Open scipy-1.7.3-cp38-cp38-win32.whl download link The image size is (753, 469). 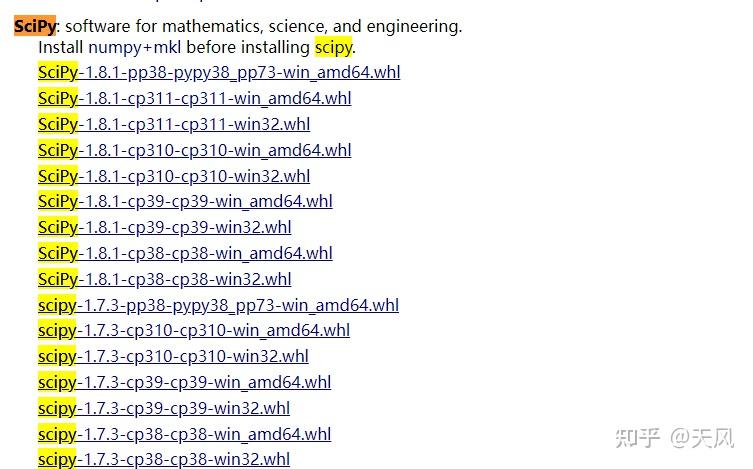pyautogui.click(x=164, y=460)
